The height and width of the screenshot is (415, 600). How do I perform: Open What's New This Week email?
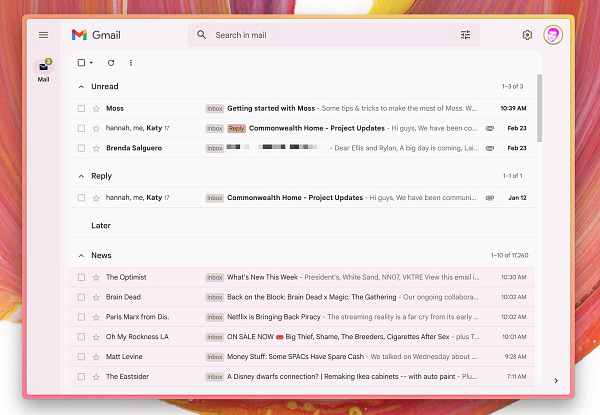point(302,277)
